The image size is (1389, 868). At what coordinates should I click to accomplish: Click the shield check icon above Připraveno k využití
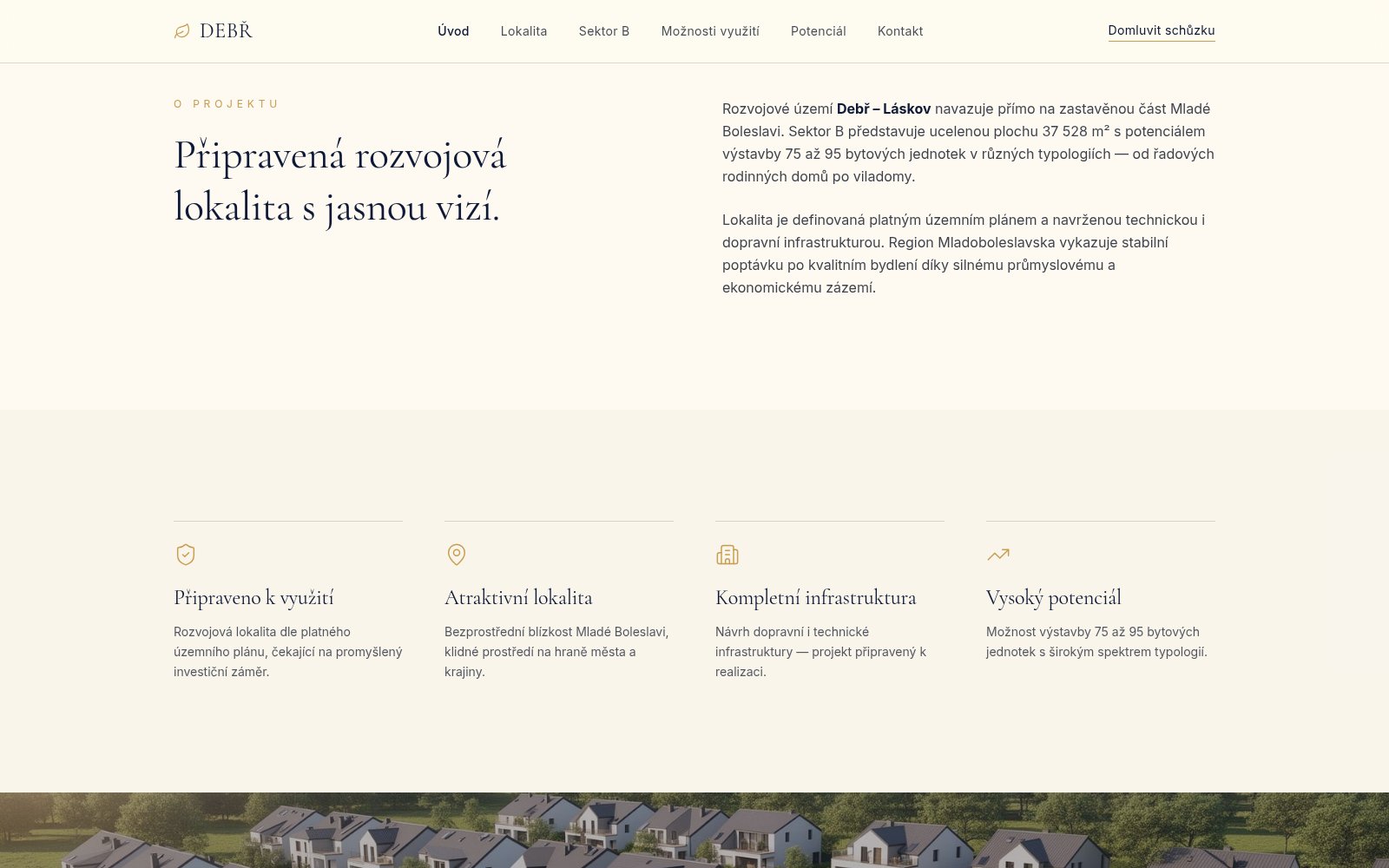coord(186,555)
